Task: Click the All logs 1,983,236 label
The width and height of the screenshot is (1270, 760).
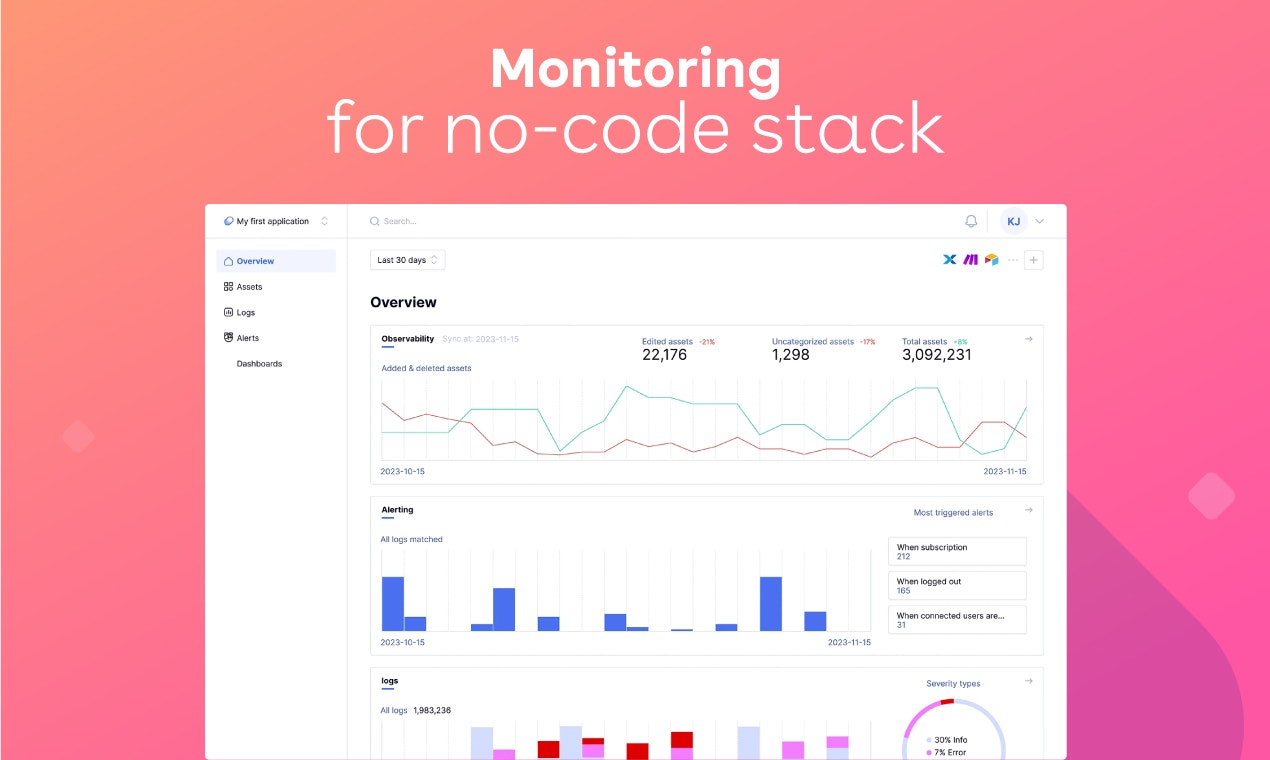Action: tap(415, 710)
